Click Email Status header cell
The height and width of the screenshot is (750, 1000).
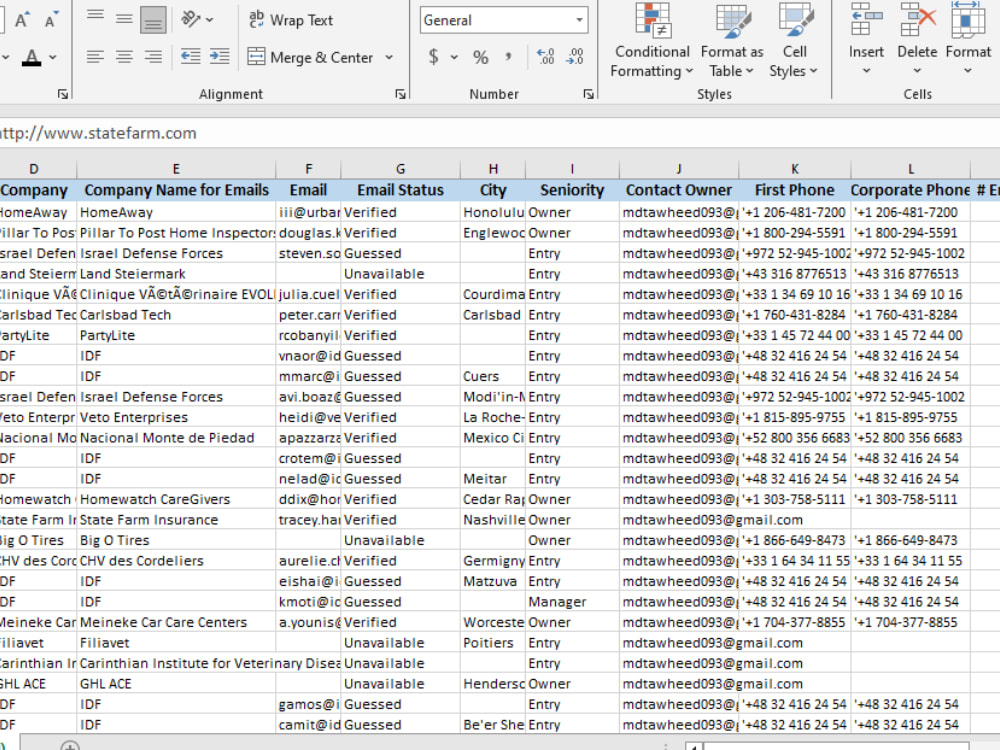(401, 190)
